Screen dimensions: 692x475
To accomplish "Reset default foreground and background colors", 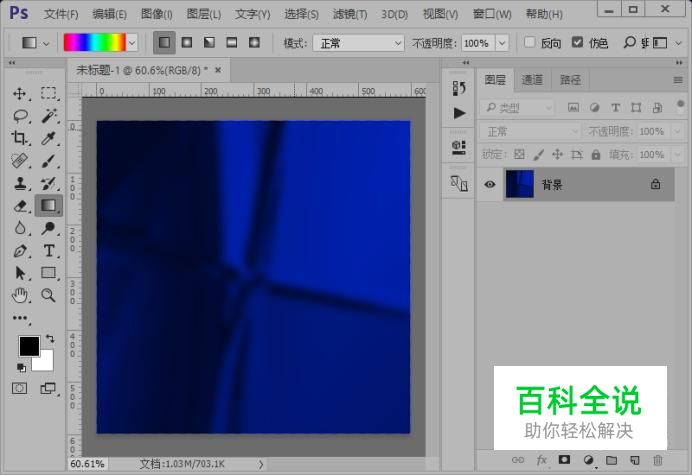I will coord(21,367).
